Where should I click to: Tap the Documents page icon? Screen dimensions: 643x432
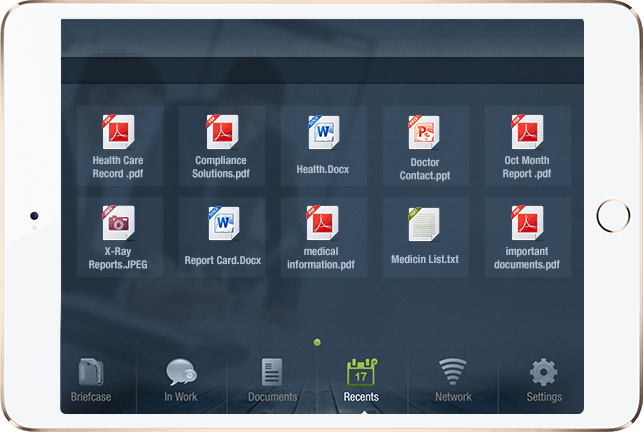[272, 372]
